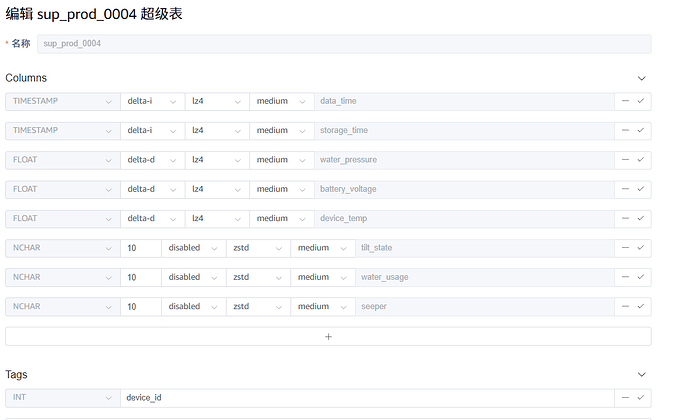Remove the battery_voltage column with minus icon
The height and width of the screenshot is (420, 690).
[x=625, y=189]
